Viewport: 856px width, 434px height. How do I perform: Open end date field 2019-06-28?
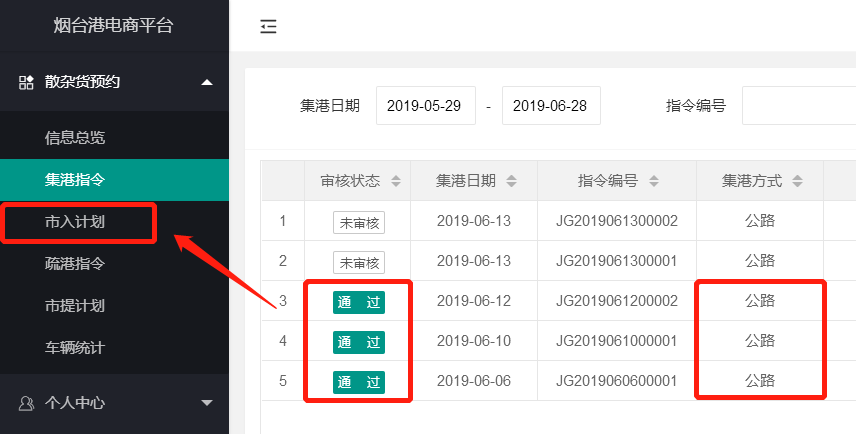pos(551,105)
